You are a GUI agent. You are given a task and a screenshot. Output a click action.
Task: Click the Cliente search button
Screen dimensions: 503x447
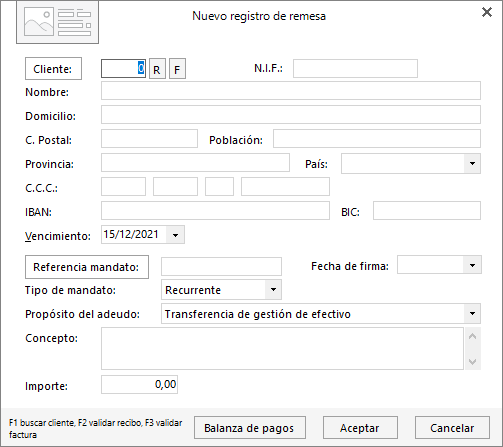pos(53,69)
